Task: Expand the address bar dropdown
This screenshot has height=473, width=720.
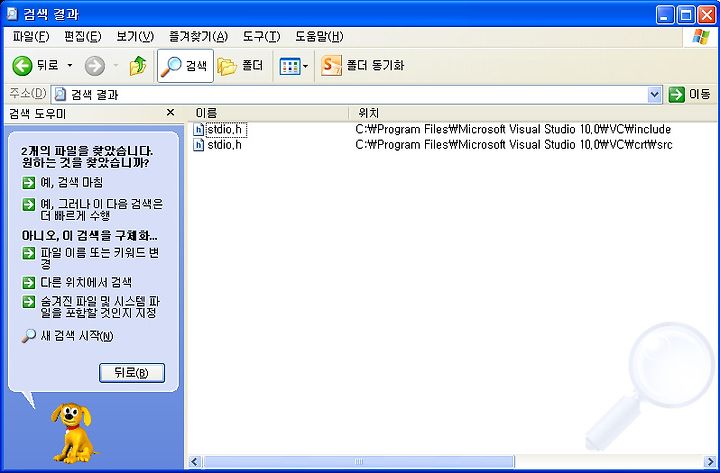Action: (x=654, y=95)
